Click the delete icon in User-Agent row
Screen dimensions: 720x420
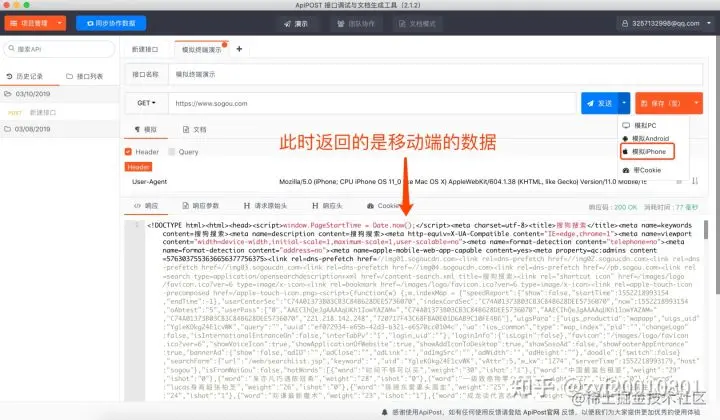679,181
